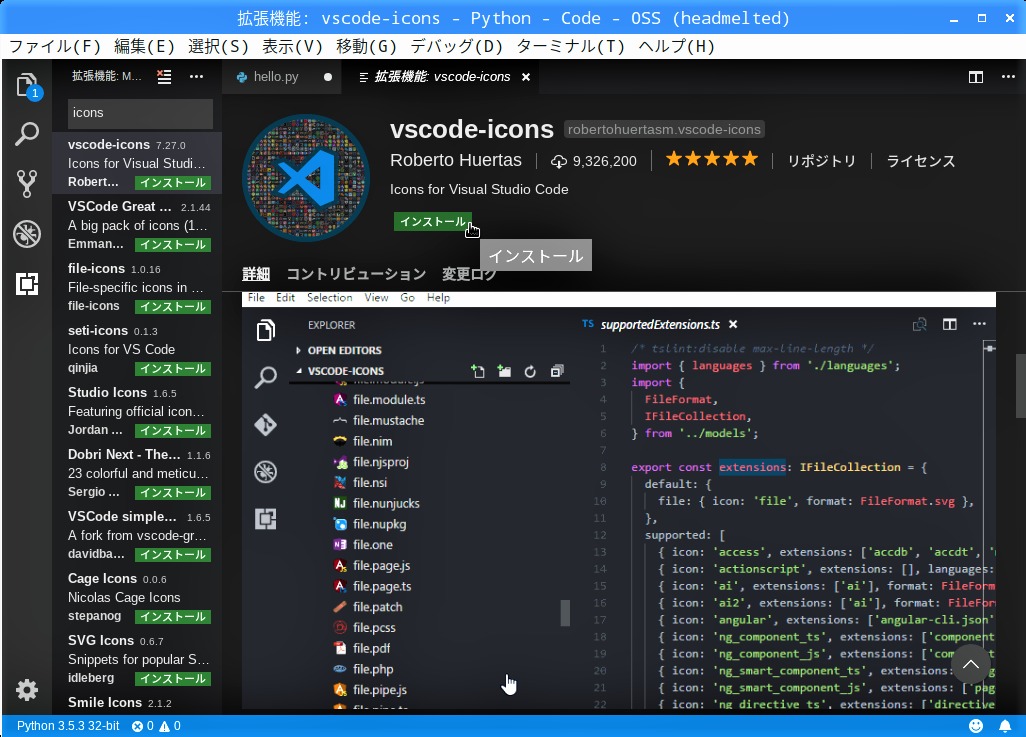Install SVG Icons extension from list

click(x=173, y=679)
